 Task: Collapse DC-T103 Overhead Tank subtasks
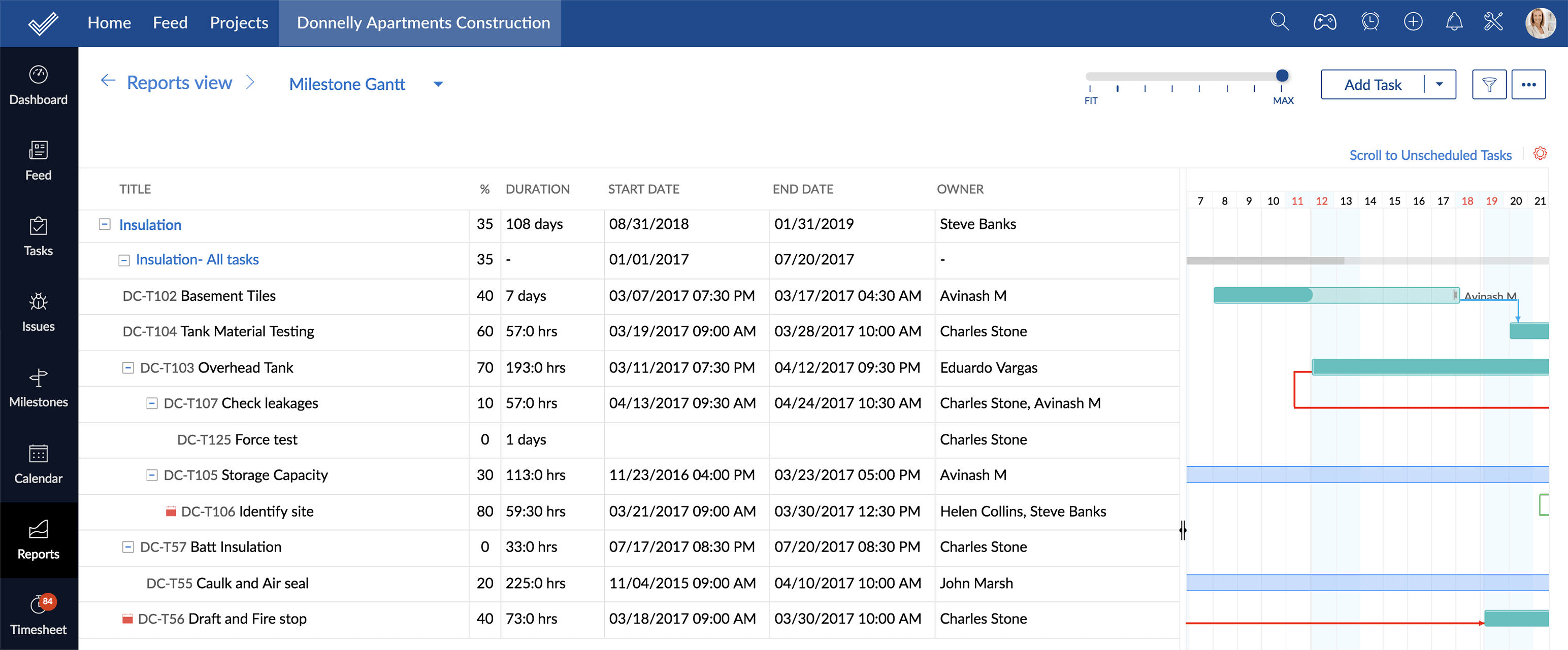[128, 368]
